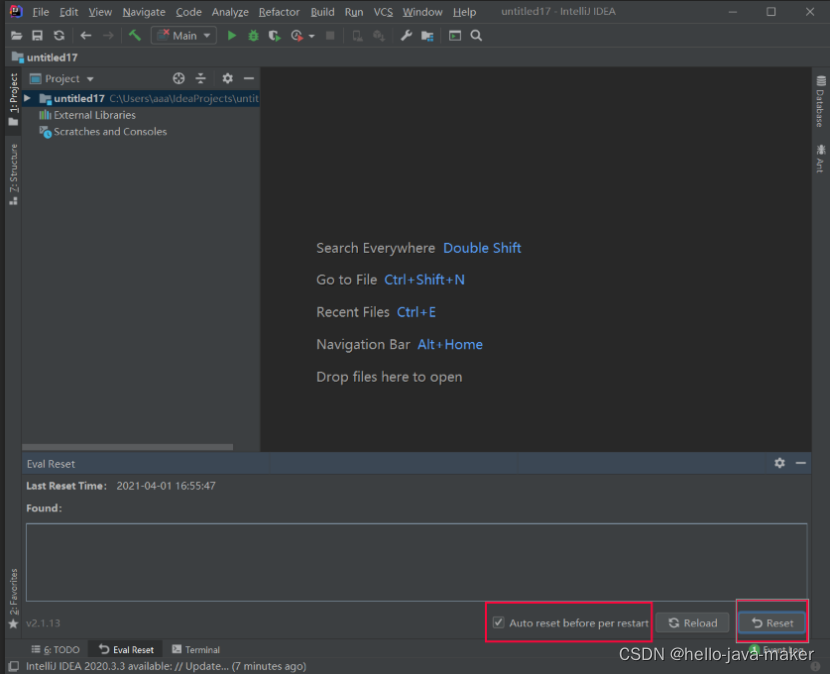The width and height of the screenshot is (830, 674).
Task: Open Settings via the wrench icon
Action: 406,35
